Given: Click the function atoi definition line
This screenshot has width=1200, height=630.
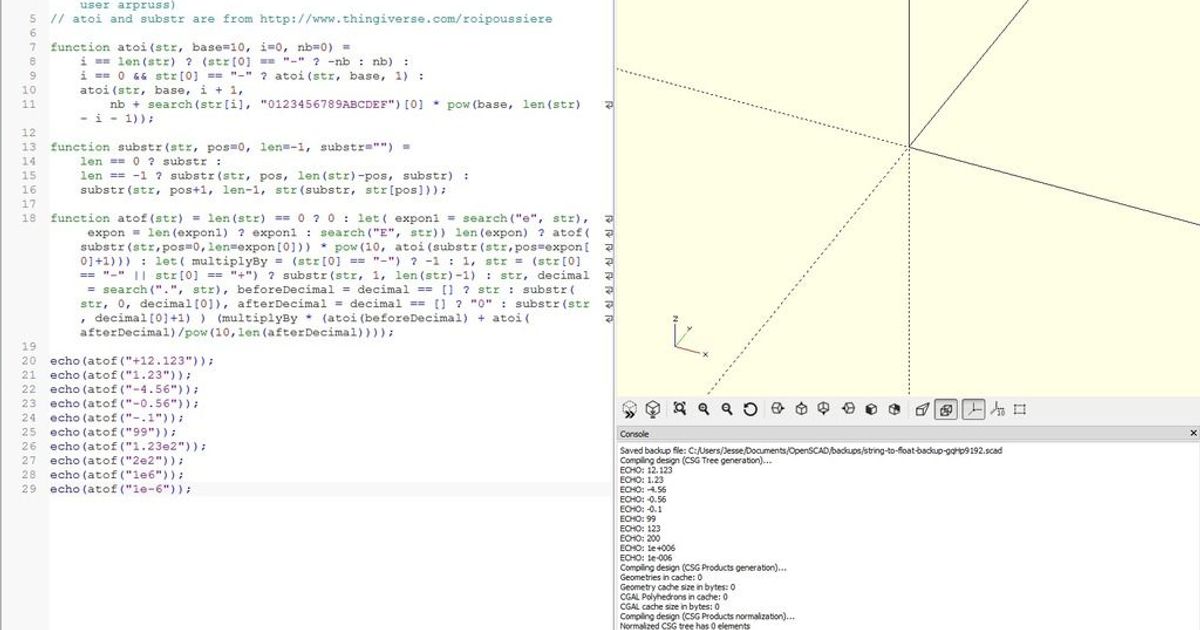Looking at the screenshot, I should pyautogui.click(x=200, y=47).
